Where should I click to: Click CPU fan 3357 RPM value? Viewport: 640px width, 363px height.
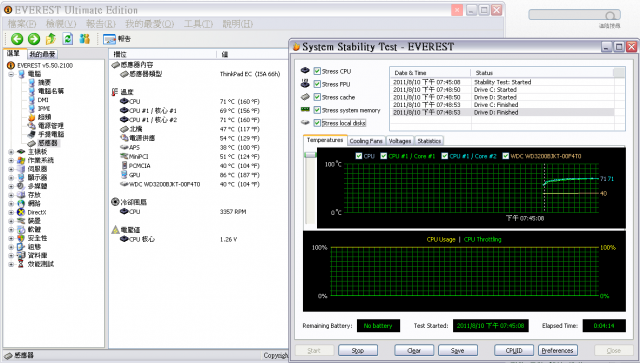tap(233, 212)
